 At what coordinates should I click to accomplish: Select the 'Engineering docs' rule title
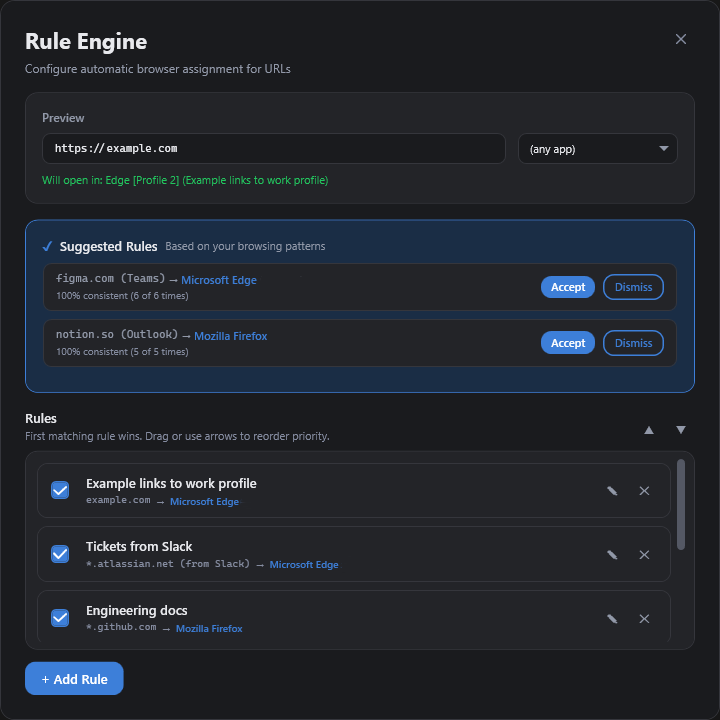tap(137, 610)
